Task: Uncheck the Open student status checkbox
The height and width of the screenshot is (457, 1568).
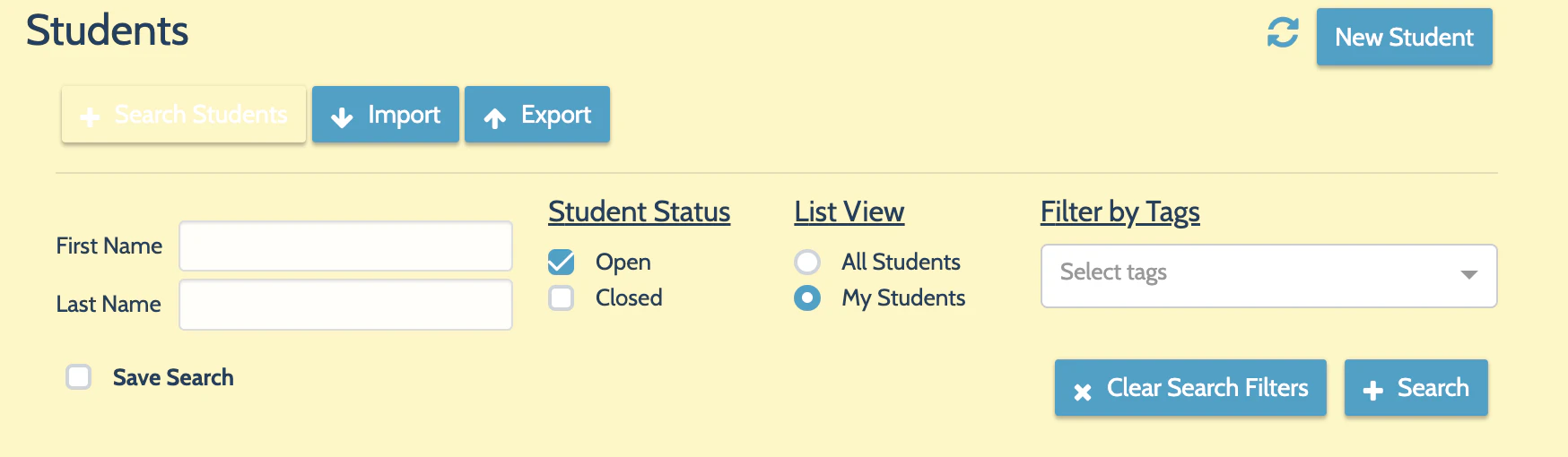Action: click(562, 262)
